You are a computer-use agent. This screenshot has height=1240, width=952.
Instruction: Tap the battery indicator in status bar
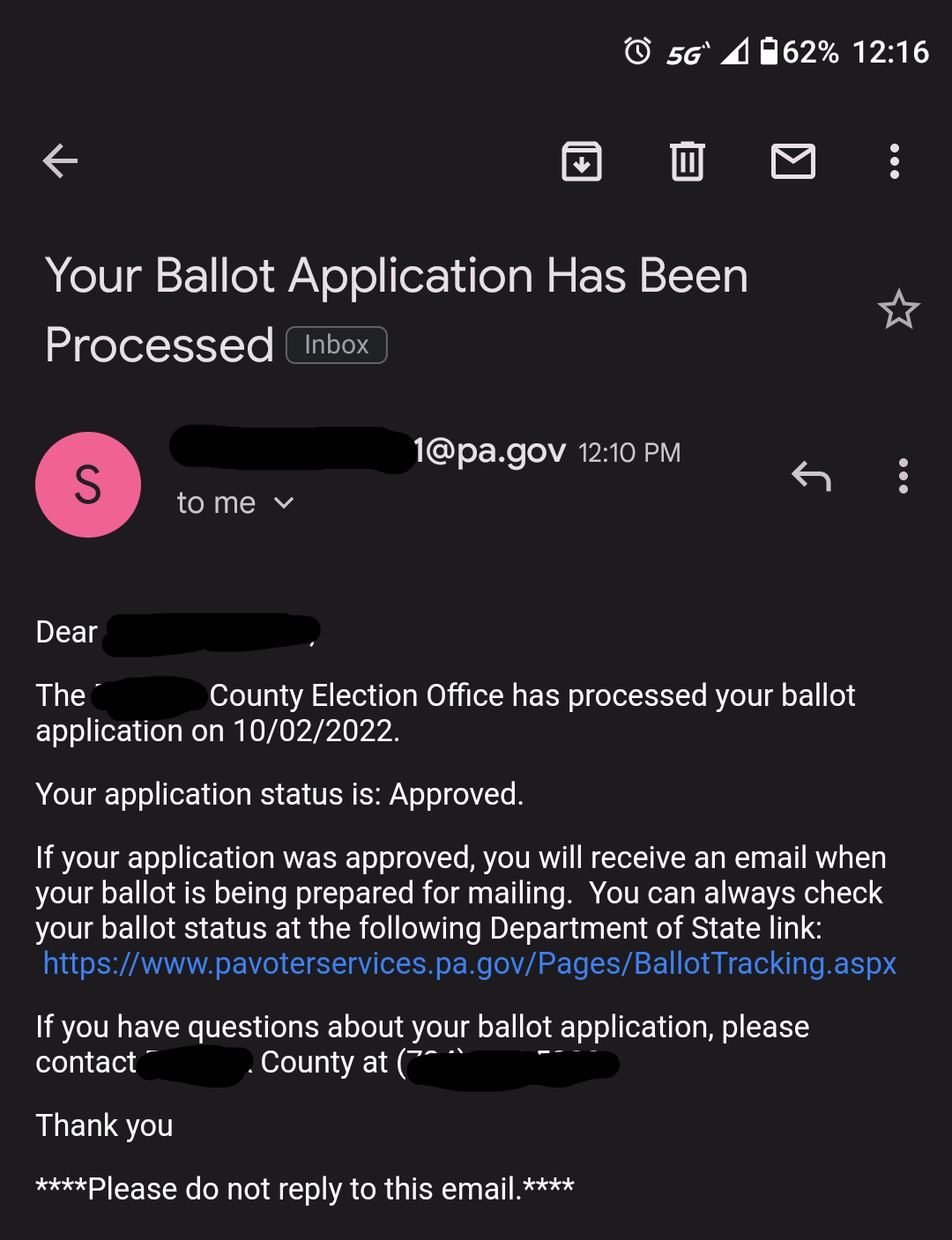coord(770,51)
